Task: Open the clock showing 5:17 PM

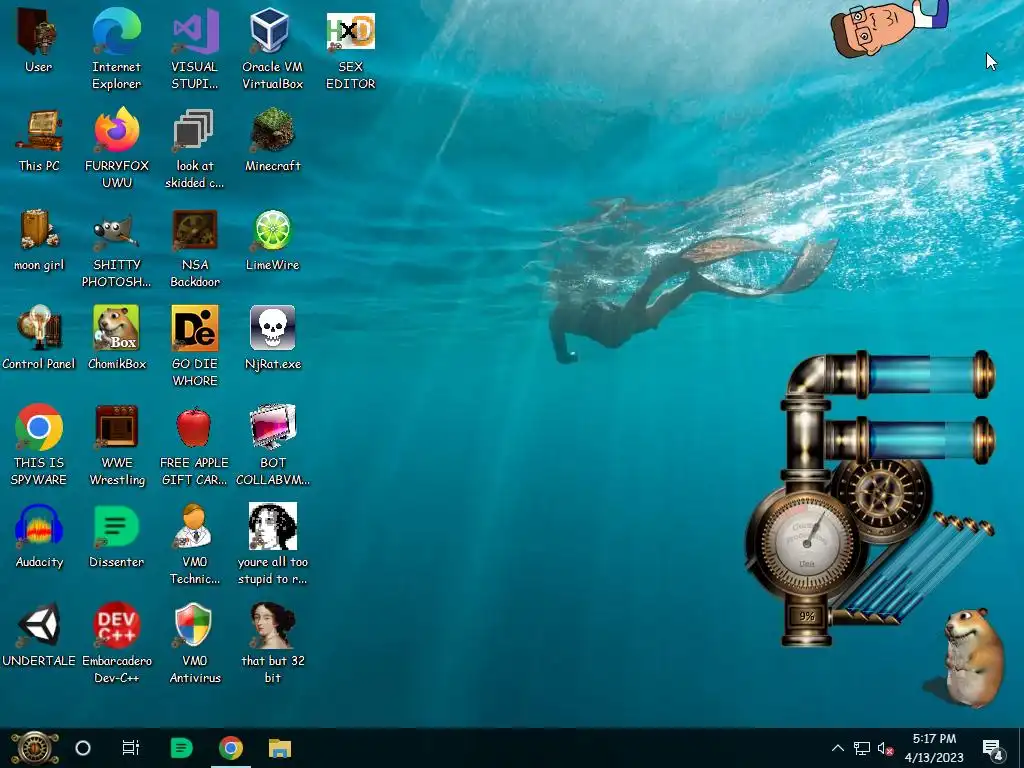Action: click(934, 748)
